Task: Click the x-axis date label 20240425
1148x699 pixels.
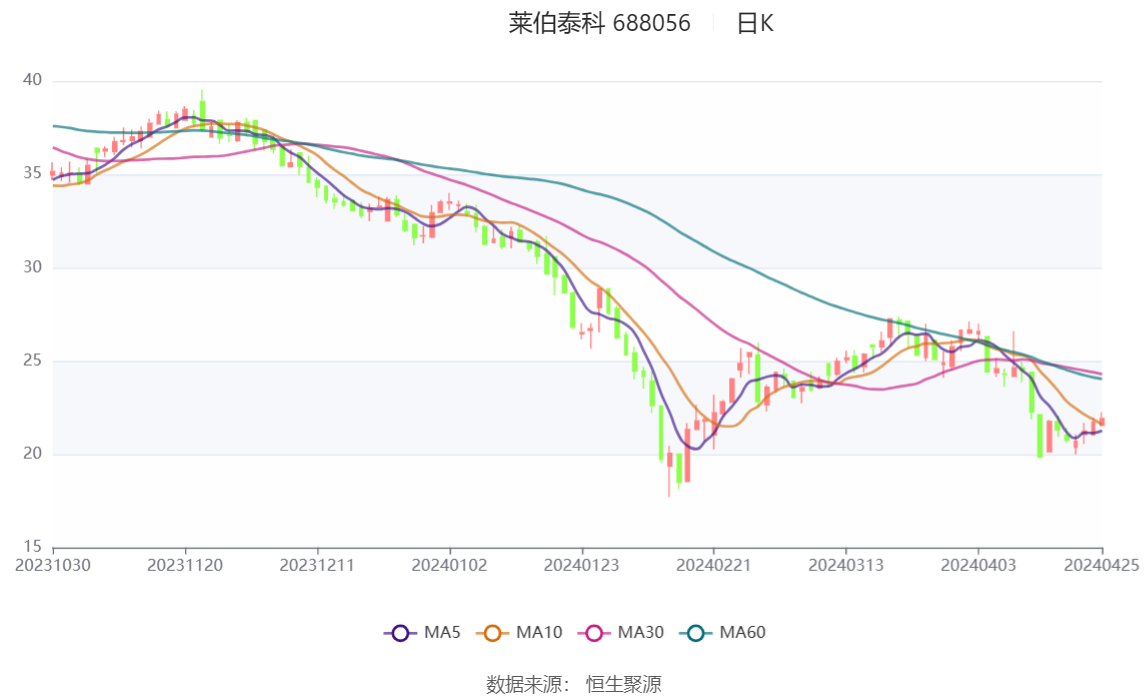Action: pyautogui.click(x=1101, y=566)
